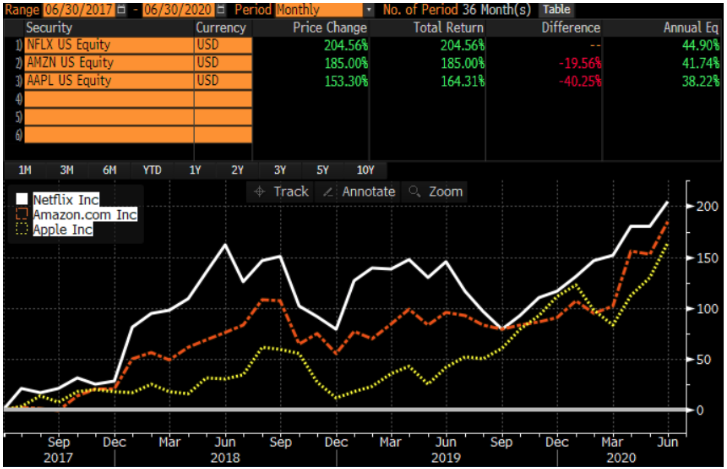Click the empty security field in row 5
The image size is (727, 469).
pos(109,116)
